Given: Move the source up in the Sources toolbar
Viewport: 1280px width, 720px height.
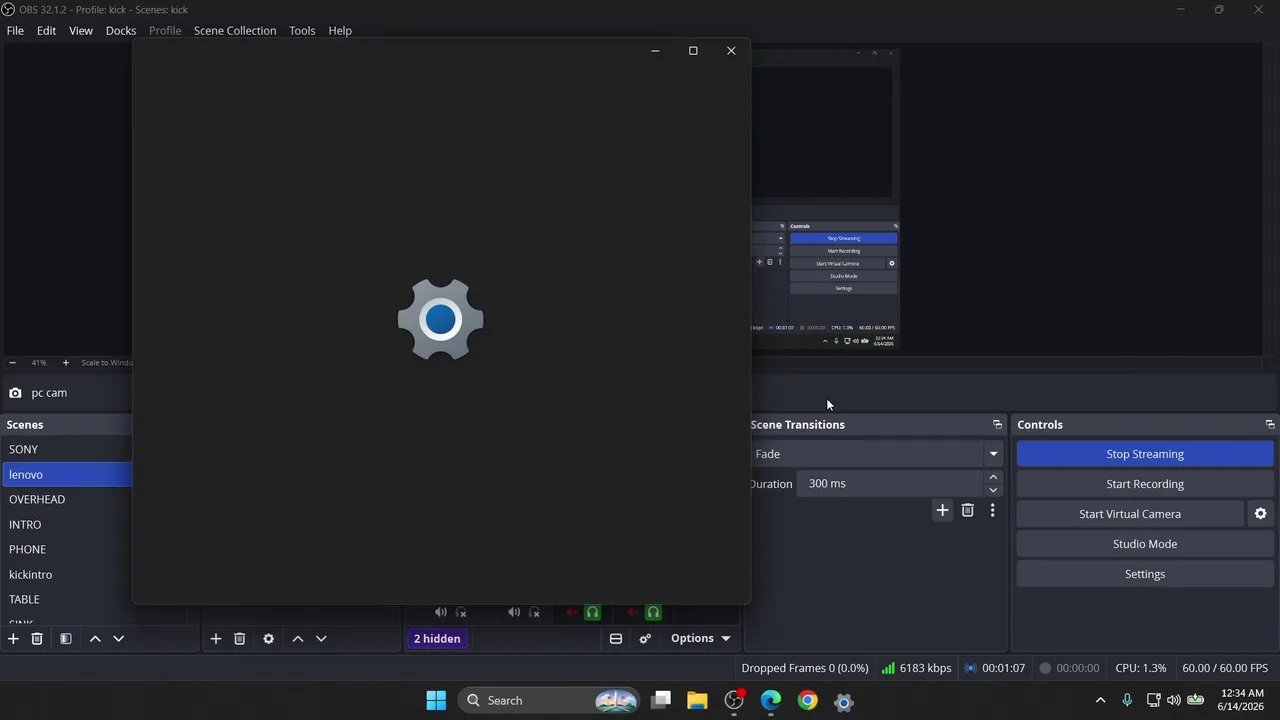Looking at the screenshot, I should point(297,638).
